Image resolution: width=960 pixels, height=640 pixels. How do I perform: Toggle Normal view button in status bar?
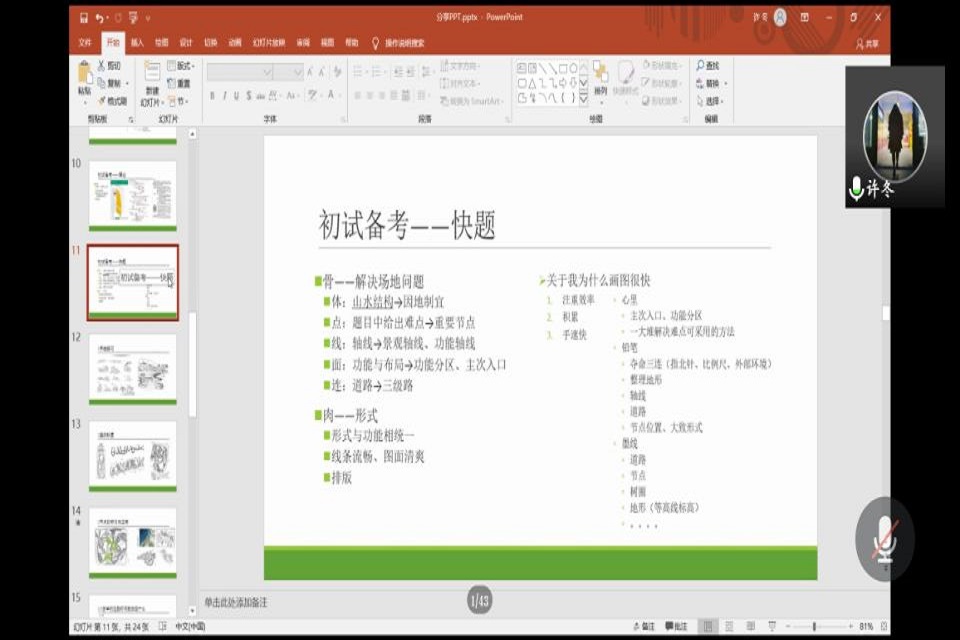(708, 626)
